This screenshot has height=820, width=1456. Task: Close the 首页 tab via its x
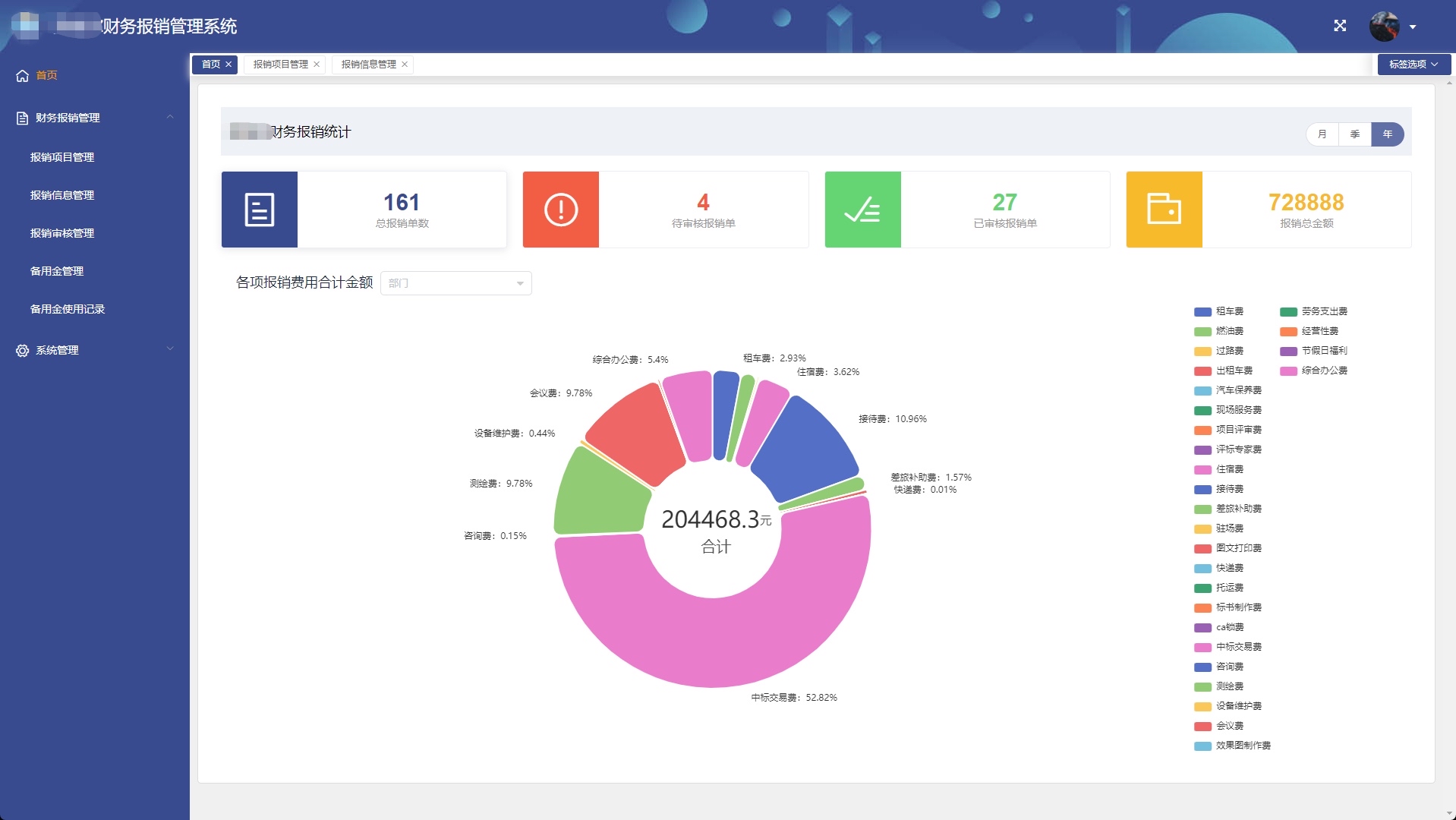(x=228, y=65)
